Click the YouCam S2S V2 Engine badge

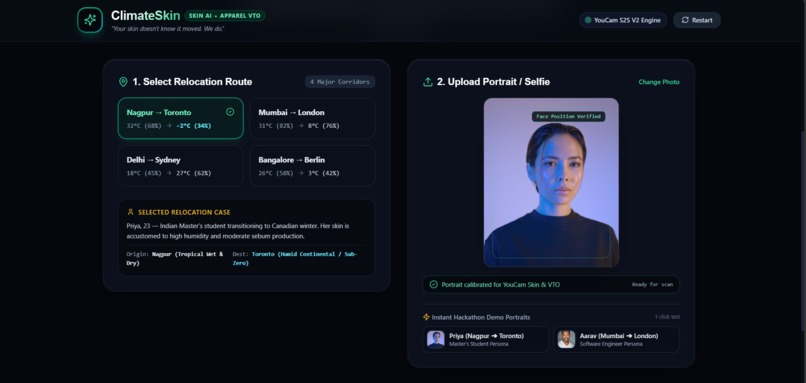click(x=622, y=20)
